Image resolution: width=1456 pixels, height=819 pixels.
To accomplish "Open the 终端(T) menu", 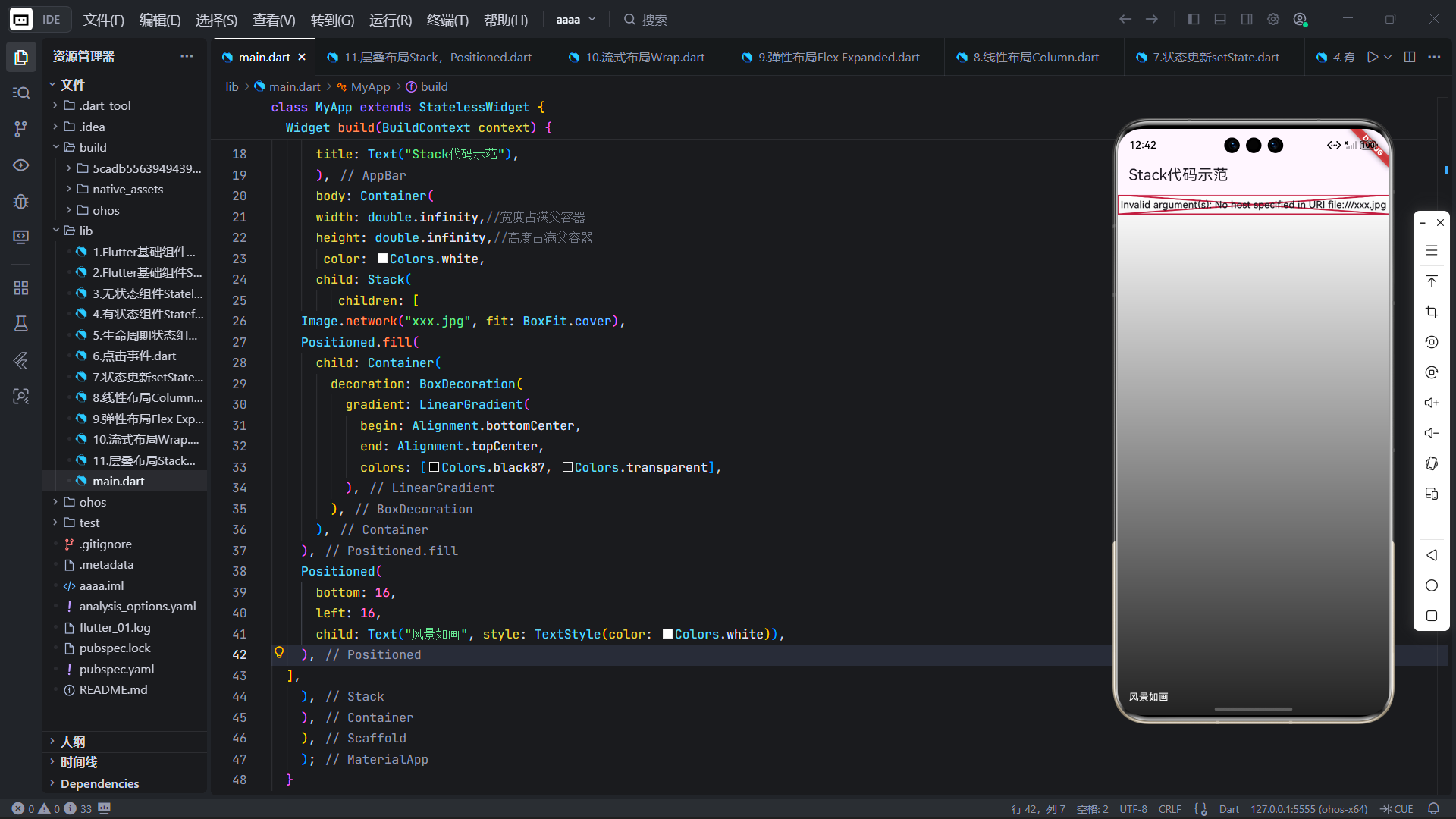I will click(447, 20).
